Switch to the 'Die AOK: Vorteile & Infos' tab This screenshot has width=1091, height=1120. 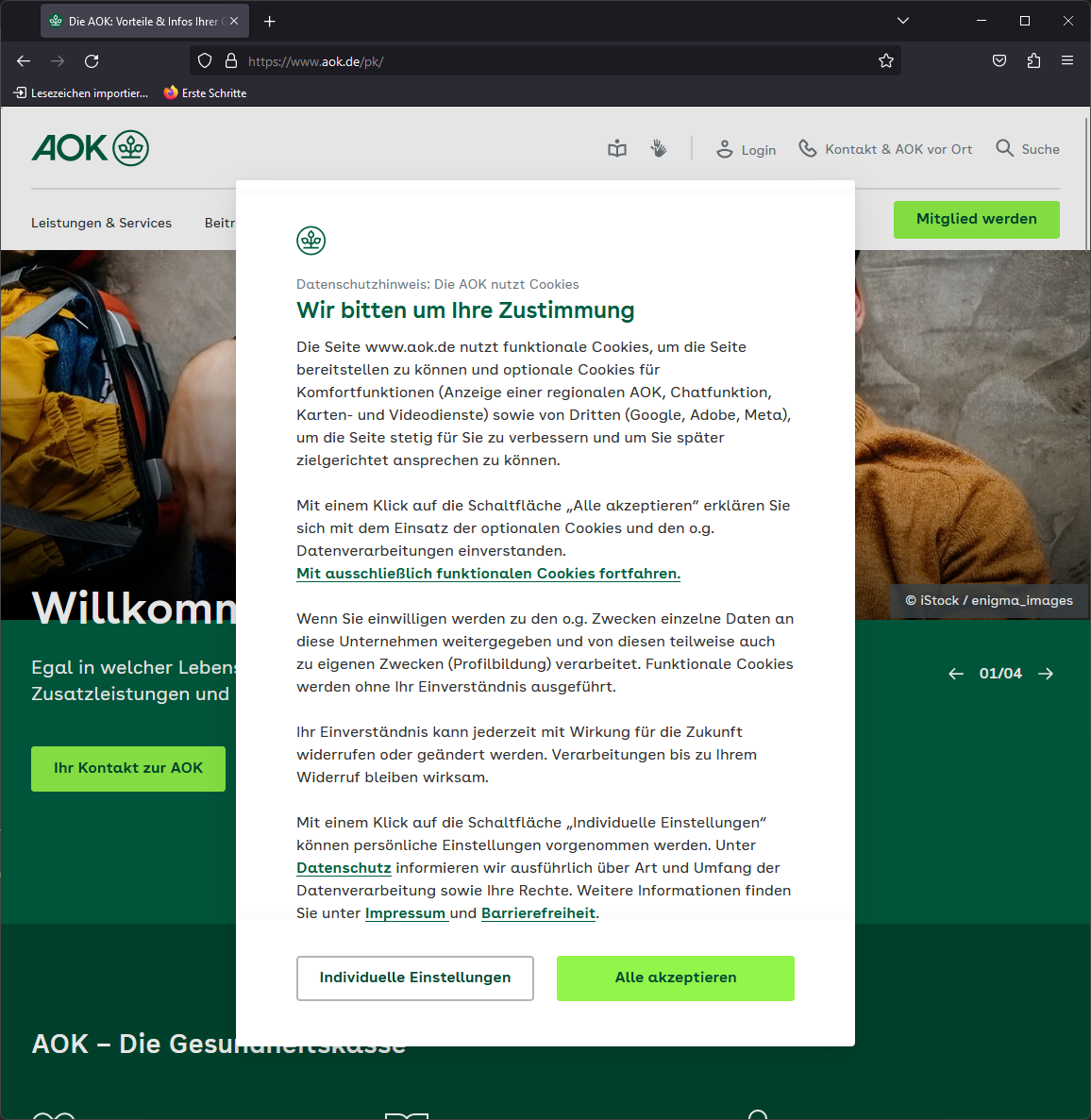[142, 20]
